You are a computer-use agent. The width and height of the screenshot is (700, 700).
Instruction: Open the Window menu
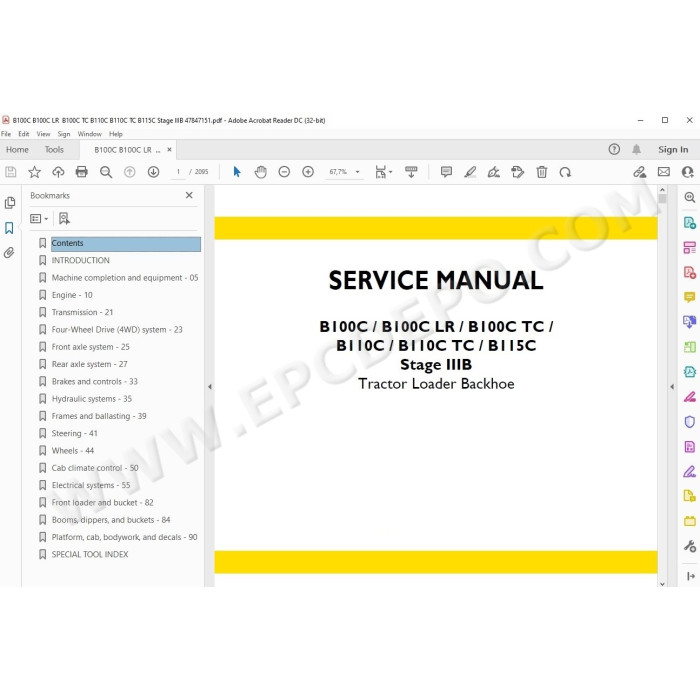[89, 134]
